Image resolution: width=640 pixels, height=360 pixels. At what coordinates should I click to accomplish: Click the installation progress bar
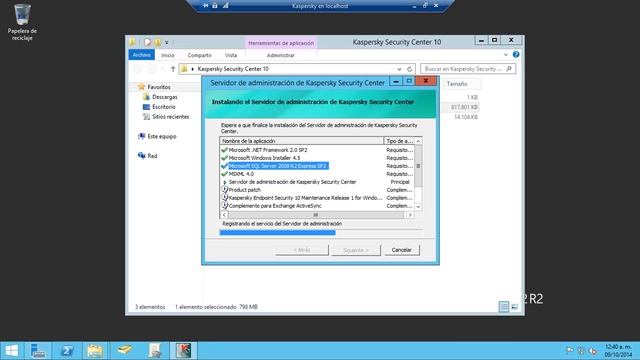(x=321, y=233)
